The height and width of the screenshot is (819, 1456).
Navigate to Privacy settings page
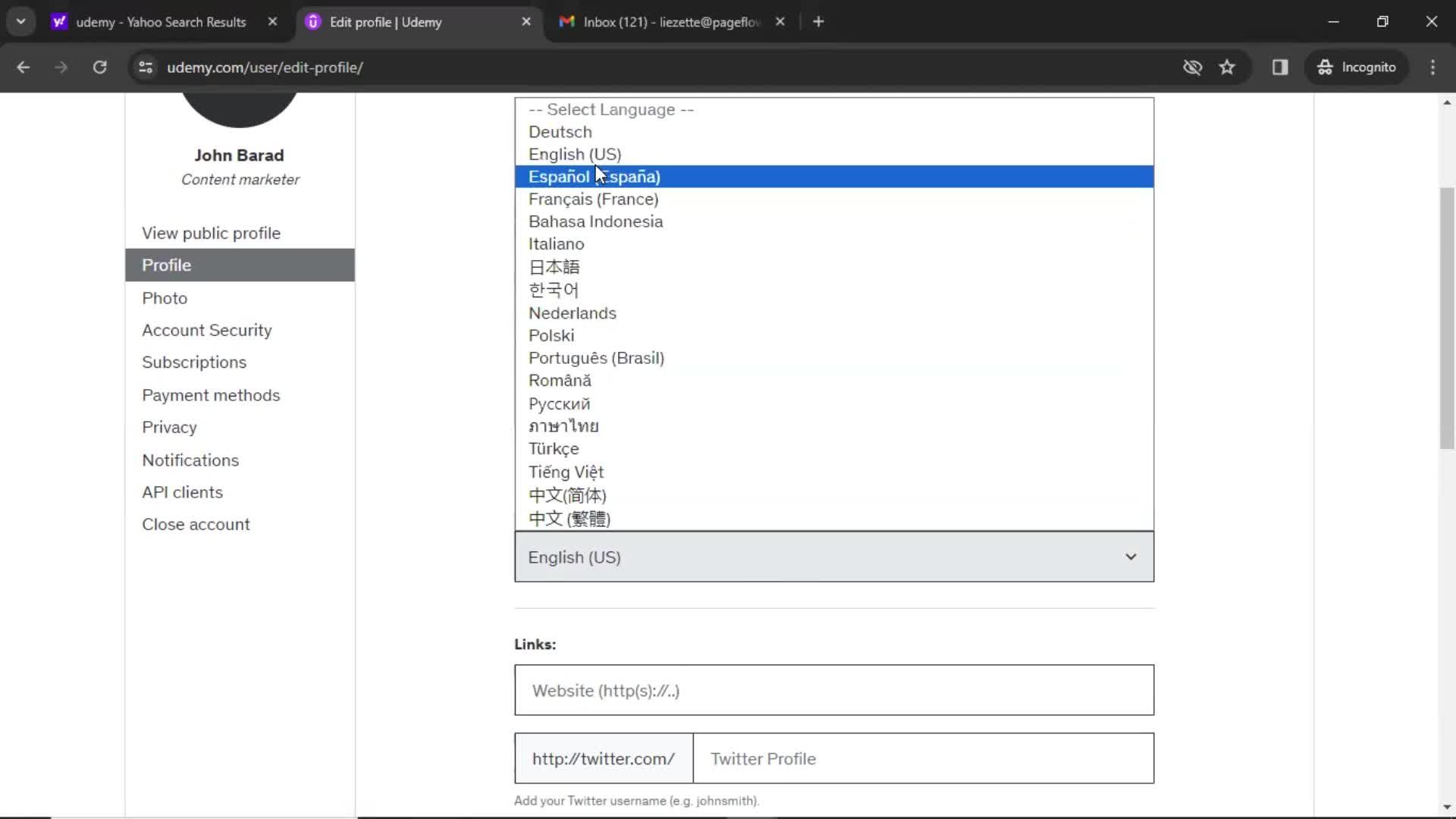click(x=169, y=427)
